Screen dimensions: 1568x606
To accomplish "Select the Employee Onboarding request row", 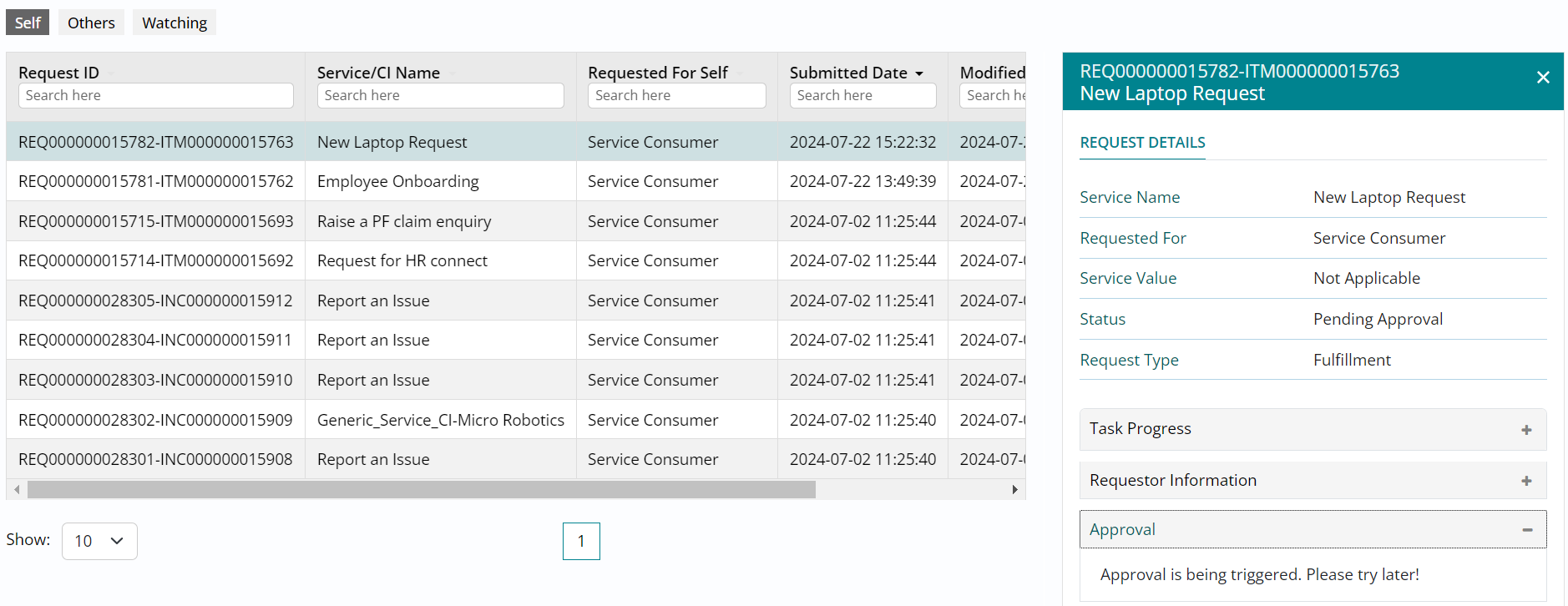I will tap(397, 181).
